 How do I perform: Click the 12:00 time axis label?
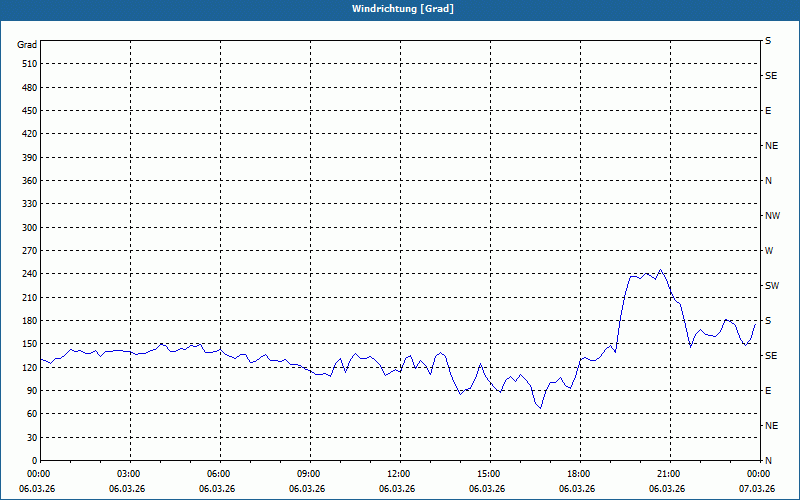tap(399, 474)
